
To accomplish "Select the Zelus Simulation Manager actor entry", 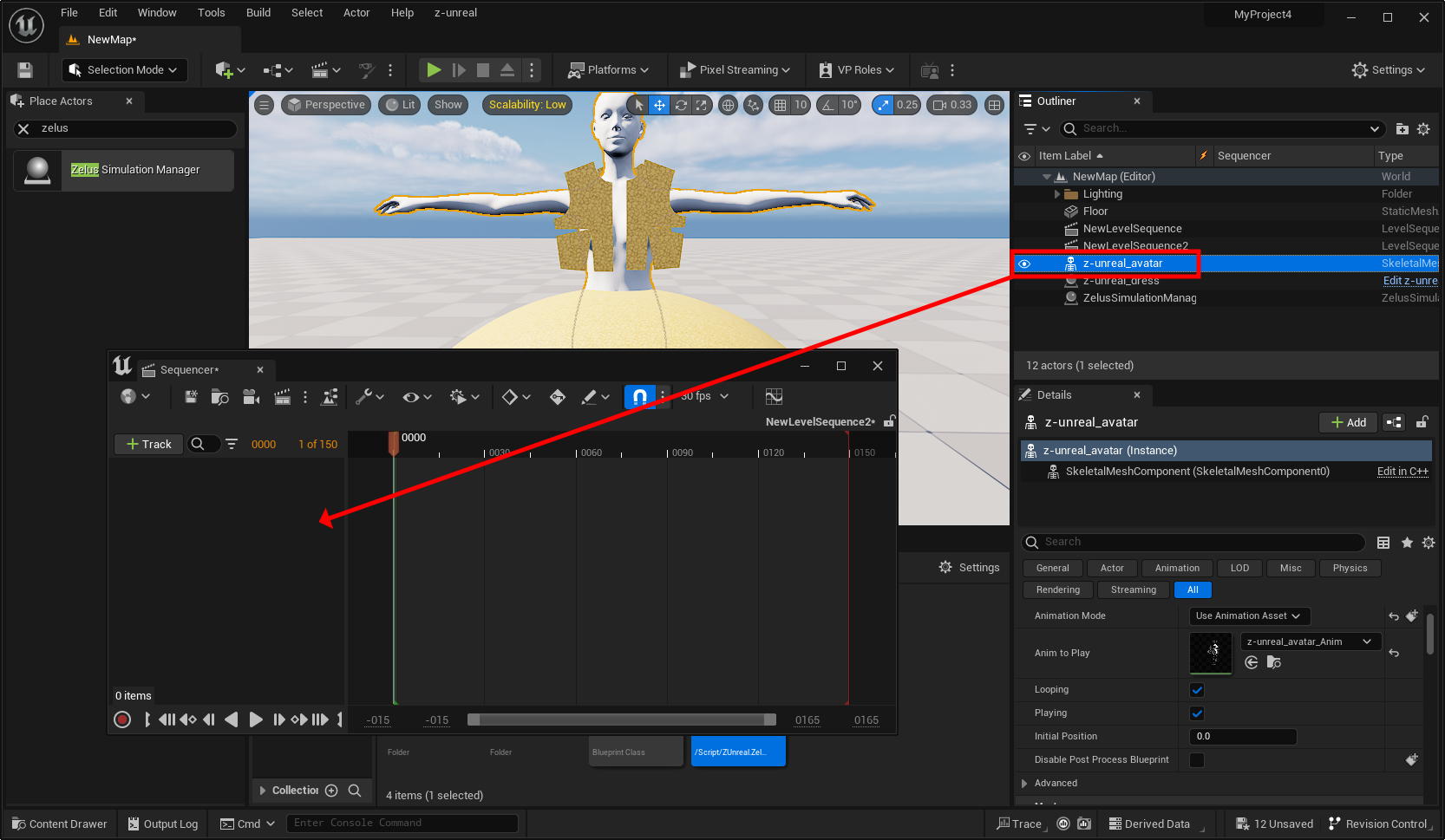I will 124,170.
